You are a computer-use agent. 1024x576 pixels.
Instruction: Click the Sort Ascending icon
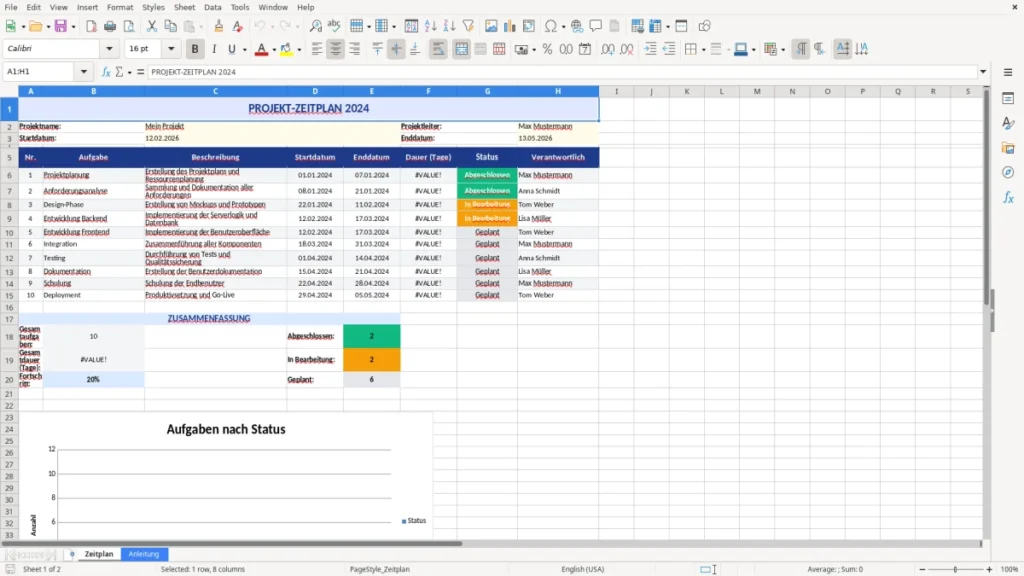pyautogui.click(x=430, y=26)
